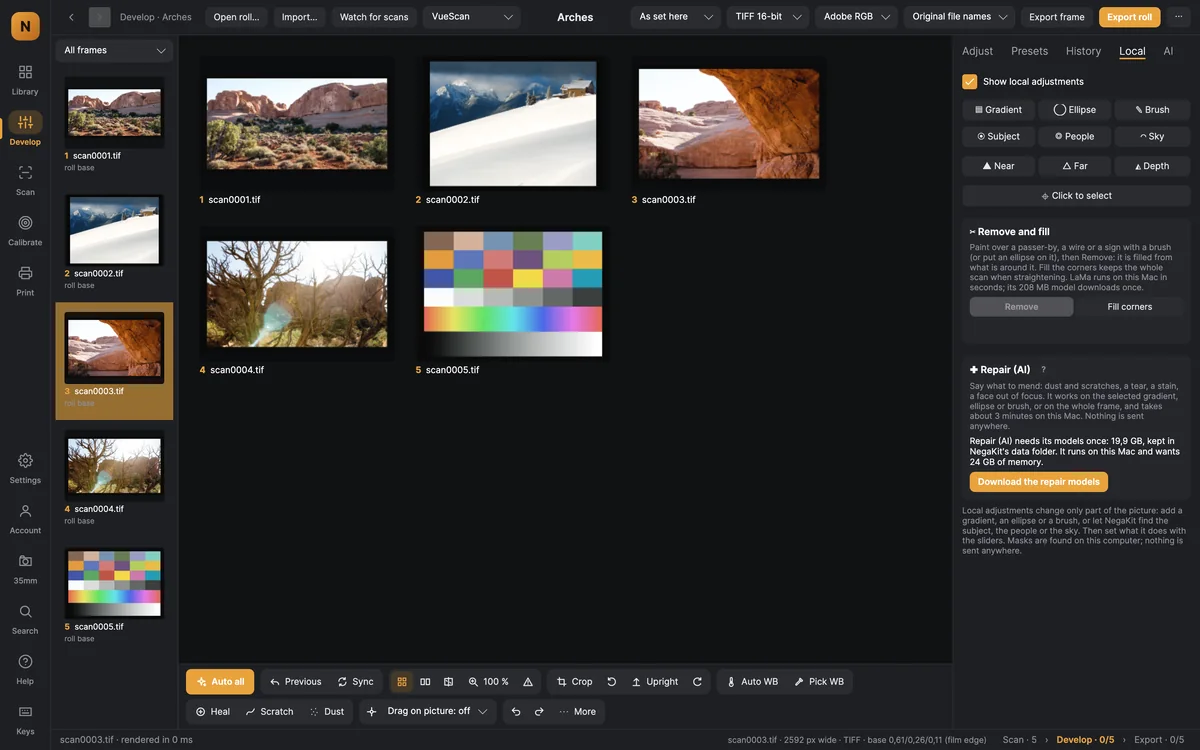Select scan0001.tif thumbnail in filmstrip
This screenshot has width=1200, height=750.
click(114, 114)
